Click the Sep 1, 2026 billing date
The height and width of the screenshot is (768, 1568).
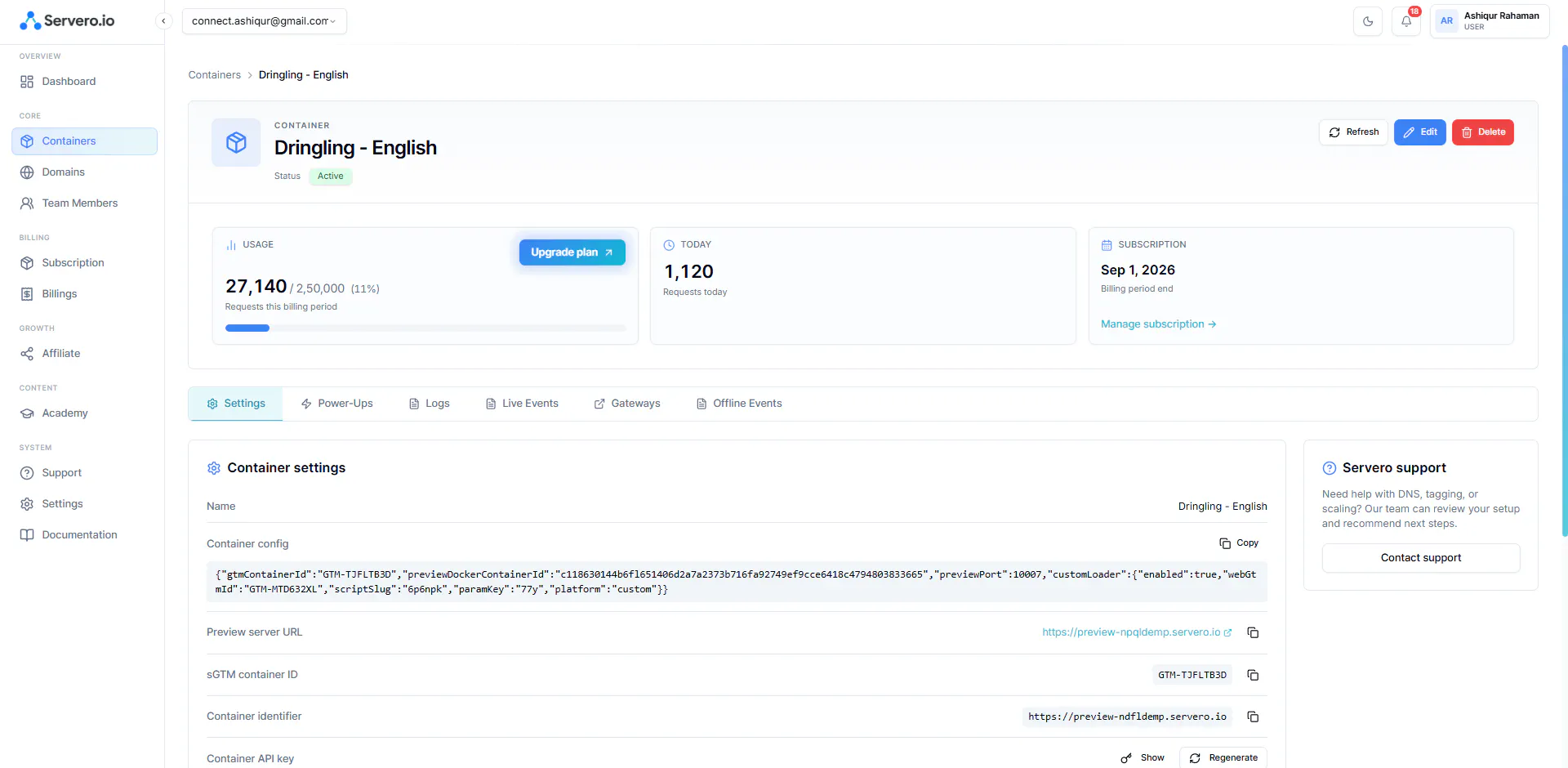click(1138, 270)
